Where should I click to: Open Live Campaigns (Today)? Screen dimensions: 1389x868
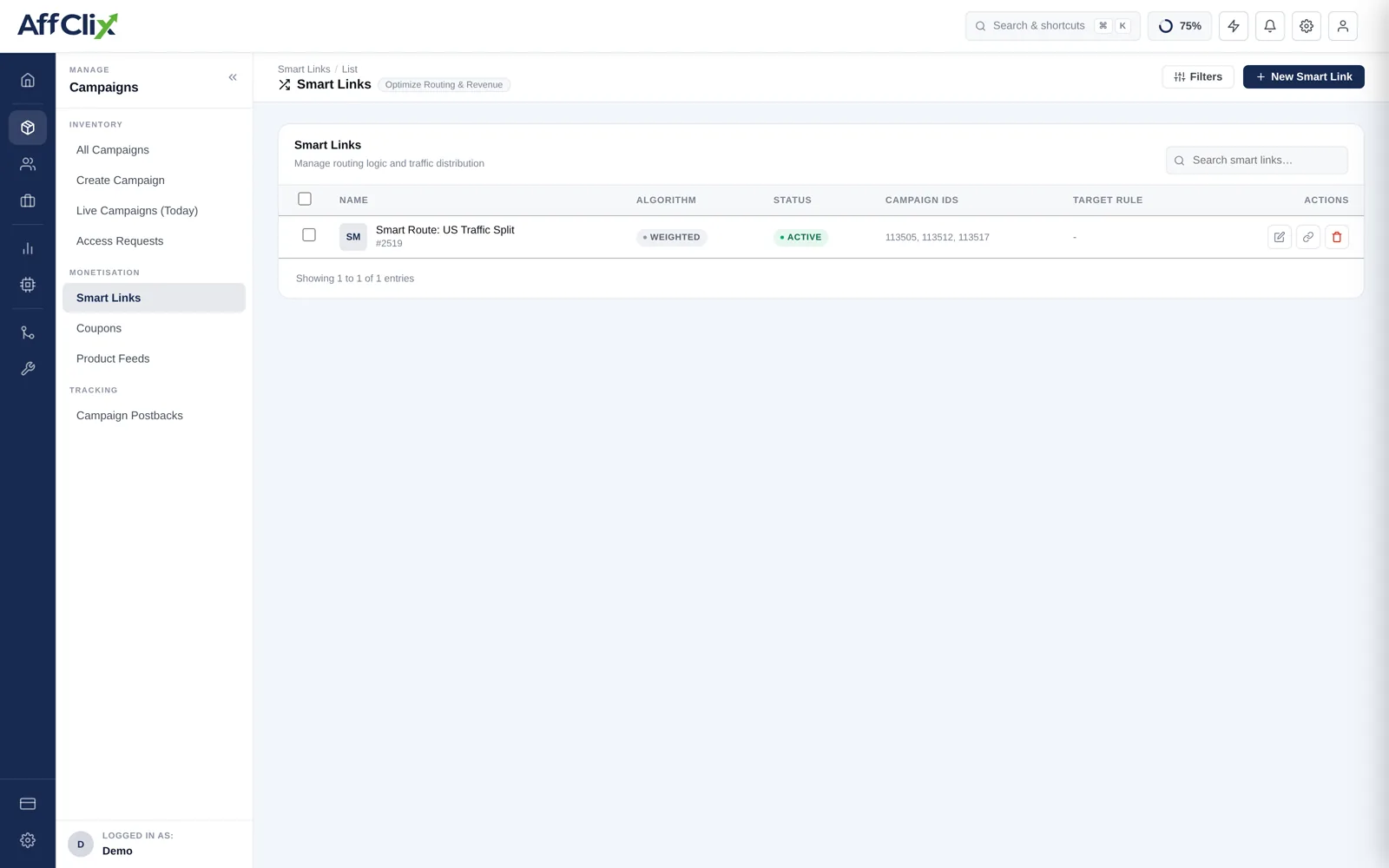tap(155, 211)
